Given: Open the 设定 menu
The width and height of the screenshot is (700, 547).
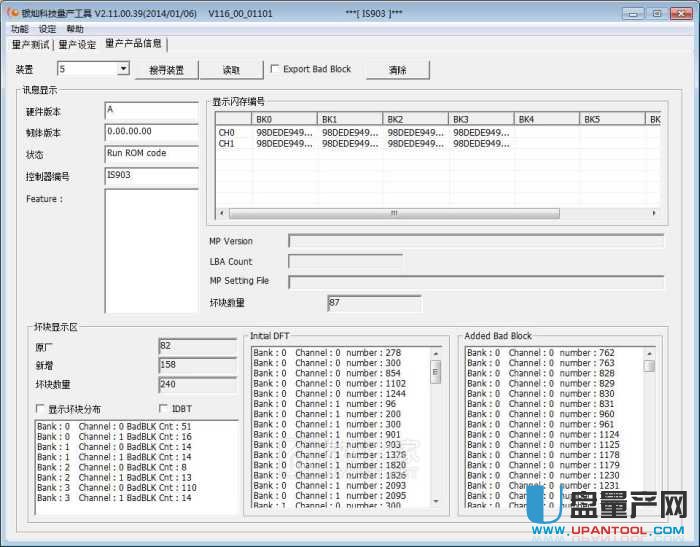Looking at the screenshot, I should (x=47, y=29).
